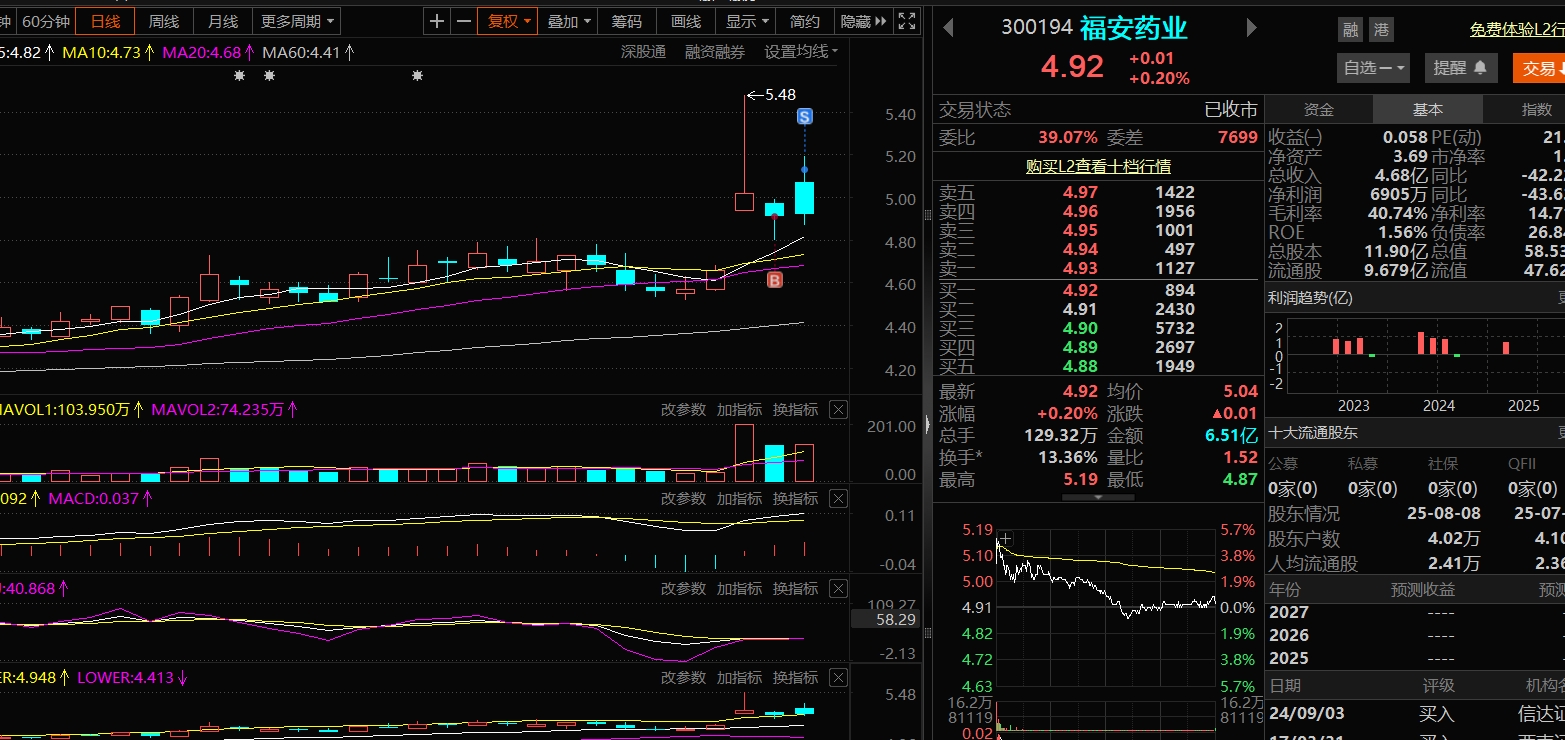Click stock name 福安药业
The height and width of the screenshot is (740, 1565).
[x=1133, y=28]
